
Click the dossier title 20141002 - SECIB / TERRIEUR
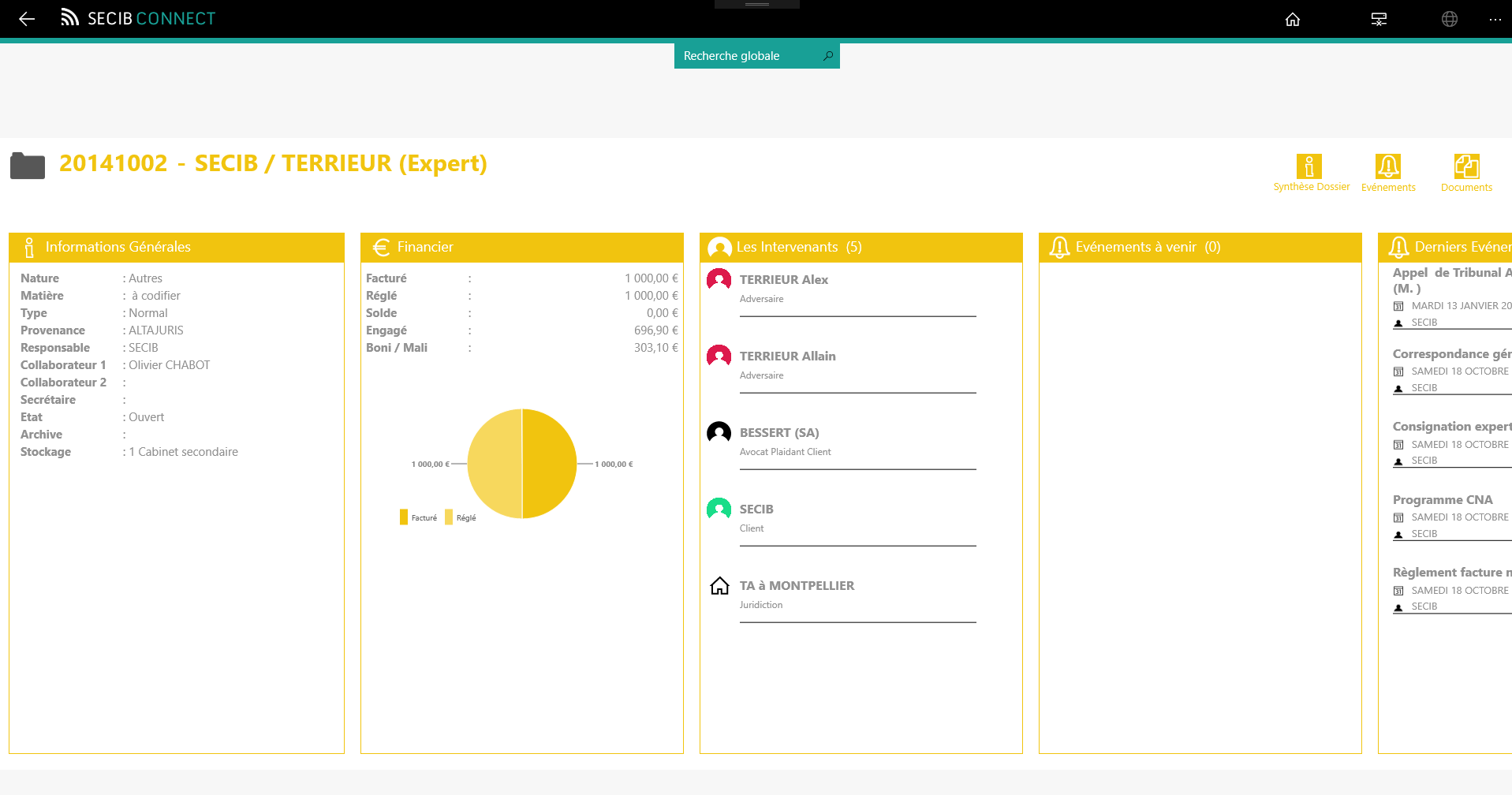coord(273,163)
